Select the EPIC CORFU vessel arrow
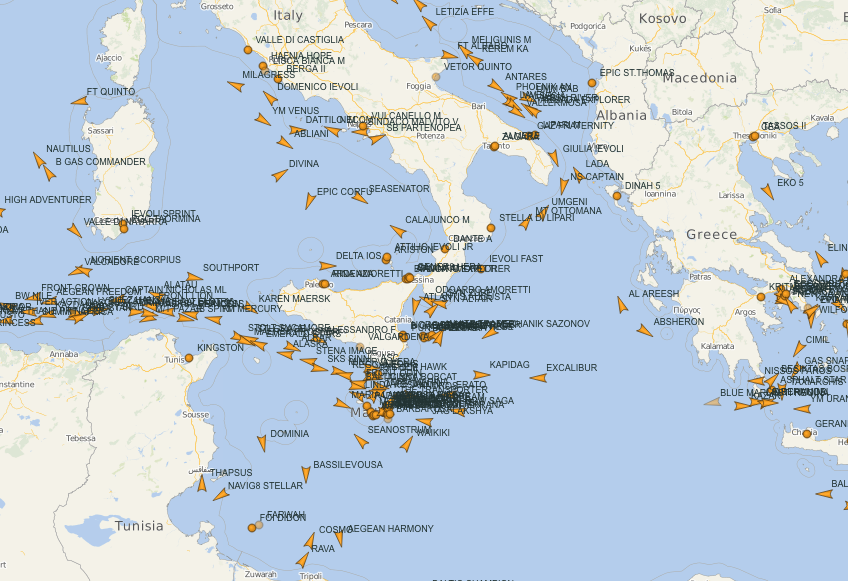The image size is (848, 581). click(311, 201)
